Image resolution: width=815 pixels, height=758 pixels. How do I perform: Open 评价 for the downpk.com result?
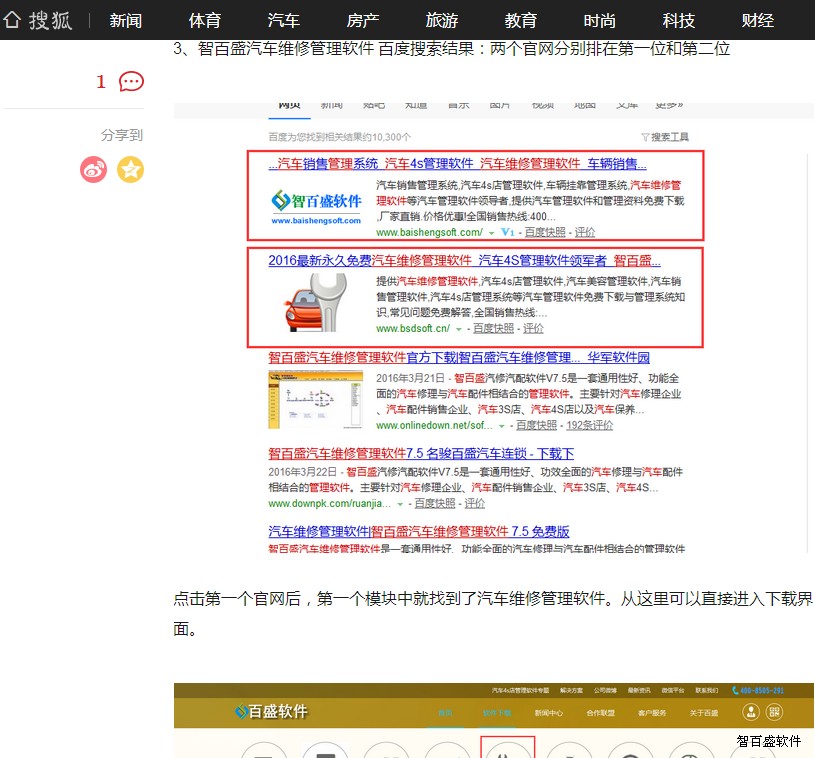(475, 503)
